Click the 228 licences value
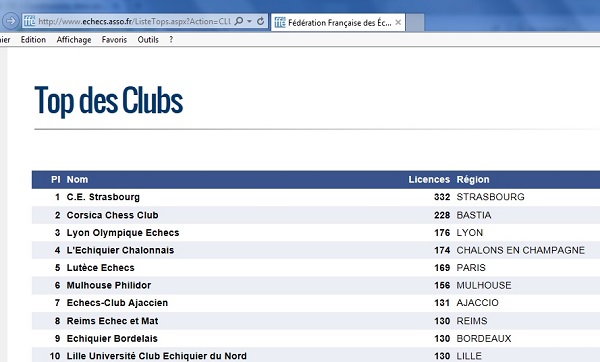600x362 pixels. pyautogui.click(x=442, y=215)
